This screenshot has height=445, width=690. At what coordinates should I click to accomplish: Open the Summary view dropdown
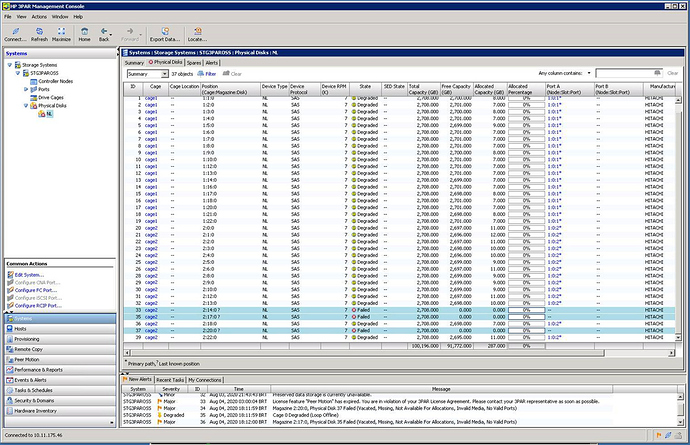pos(165,74)
